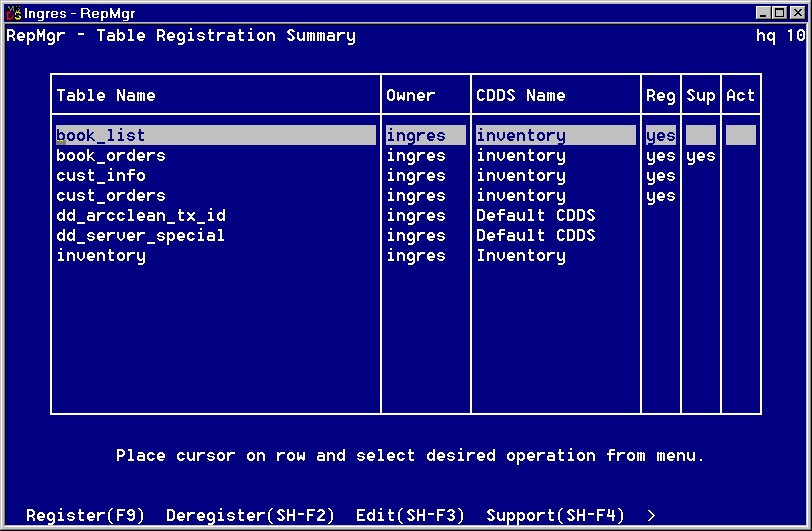Click Sup value 'yes' for book_orders
This screenshot has height=531, width=812.
701,156
